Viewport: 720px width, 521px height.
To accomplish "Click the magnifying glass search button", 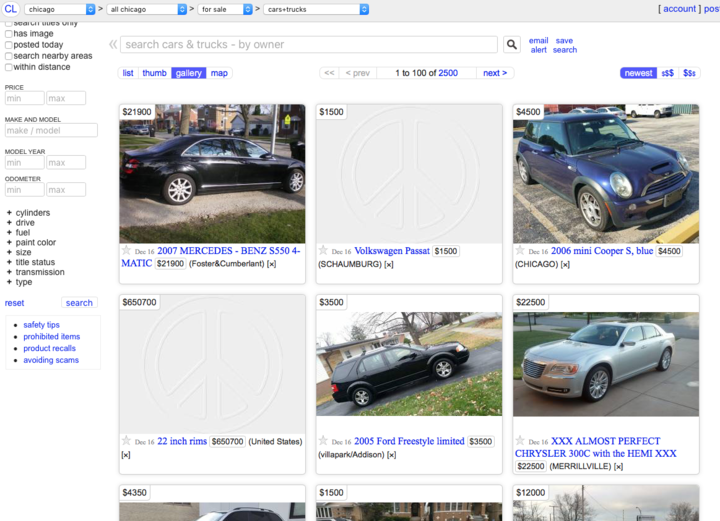I will 512,45.
